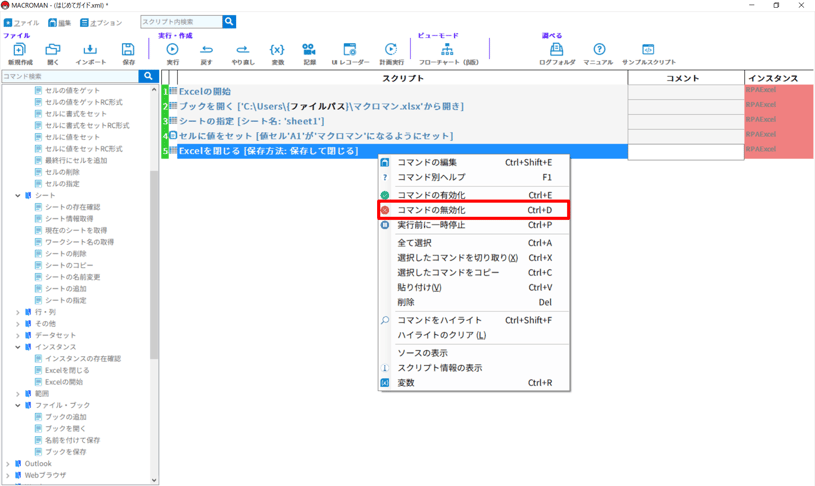Collapse the シート tree node
This screenshot has width=815, height=486.
(x=18, y=196)
